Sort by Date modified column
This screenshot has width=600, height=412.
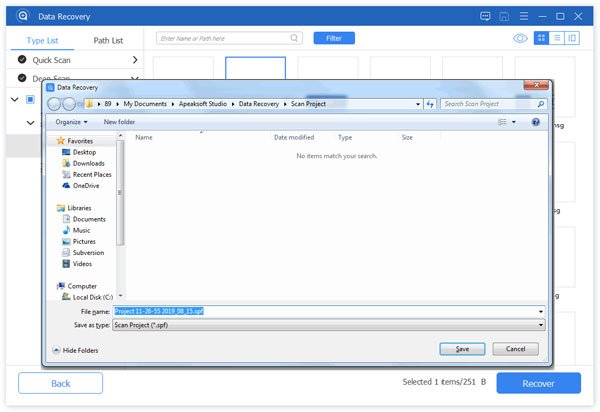[294, 137]
